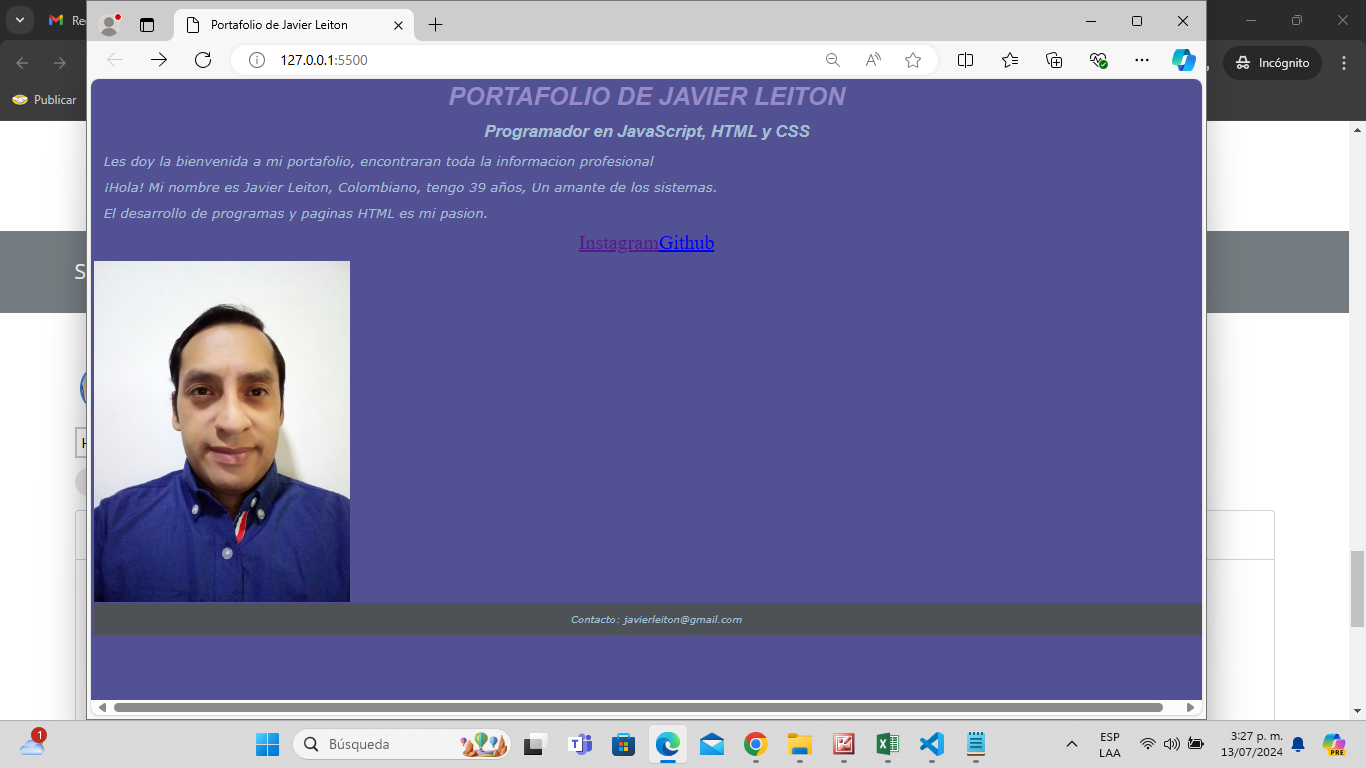Click the horizontal scrollbar right arrow
Image resolution: width=1366 pixels, height=768 pixels.
click(x=1190, y=708)
